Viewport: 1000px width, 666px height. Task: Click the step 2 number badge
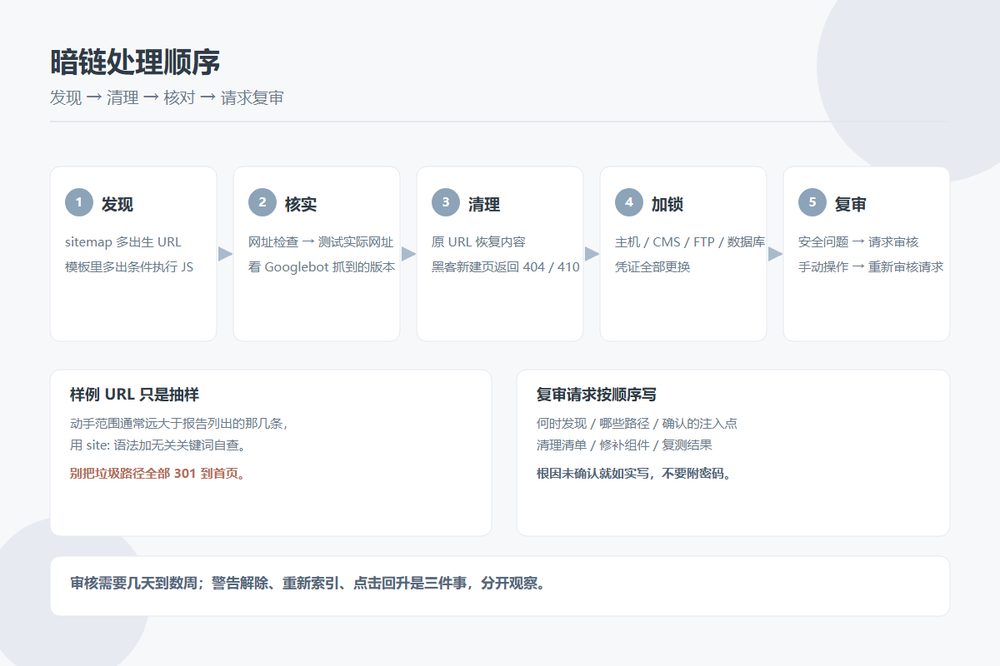[x=262, y=202]
